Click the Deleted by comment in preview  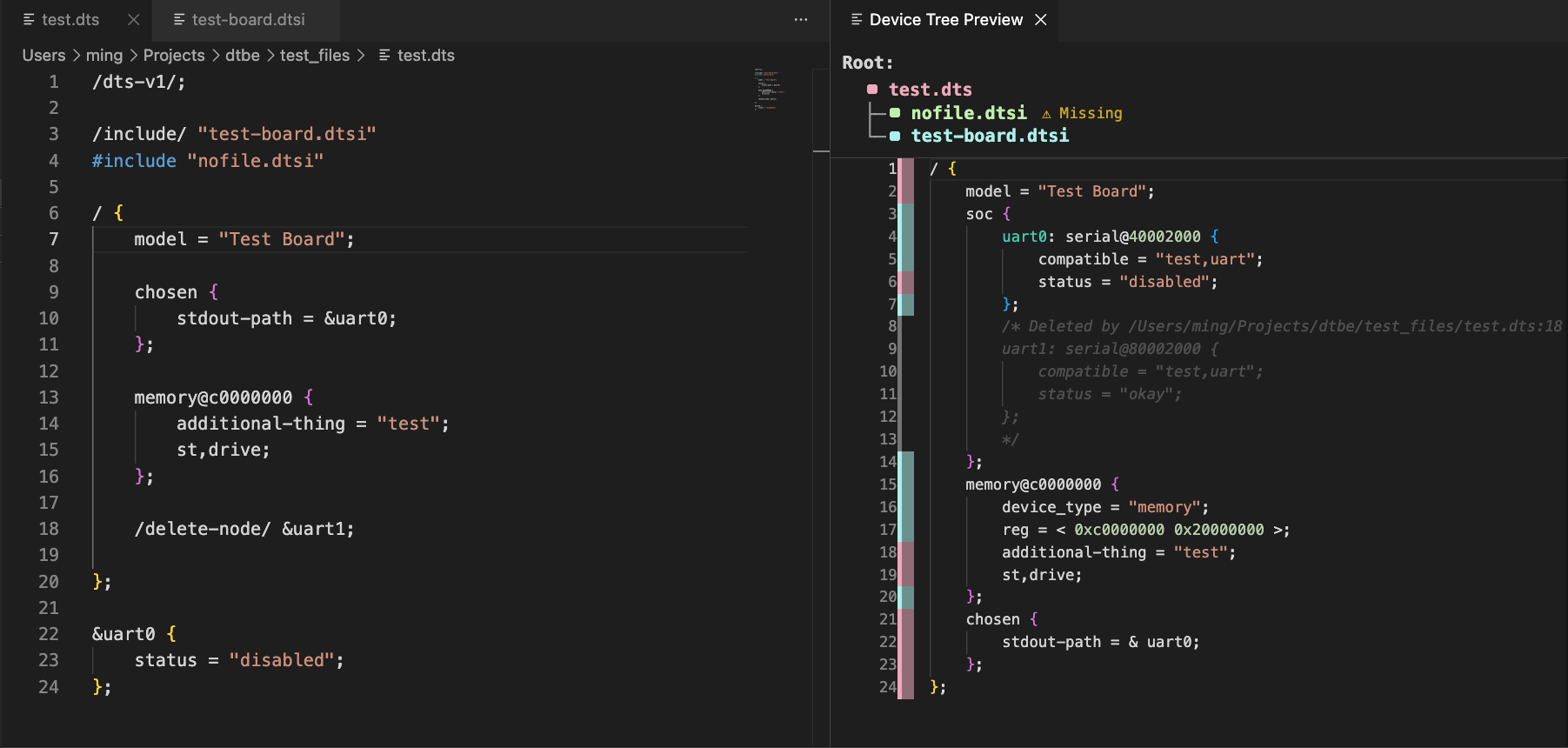pyautogui.click(x=1282, y=326)
